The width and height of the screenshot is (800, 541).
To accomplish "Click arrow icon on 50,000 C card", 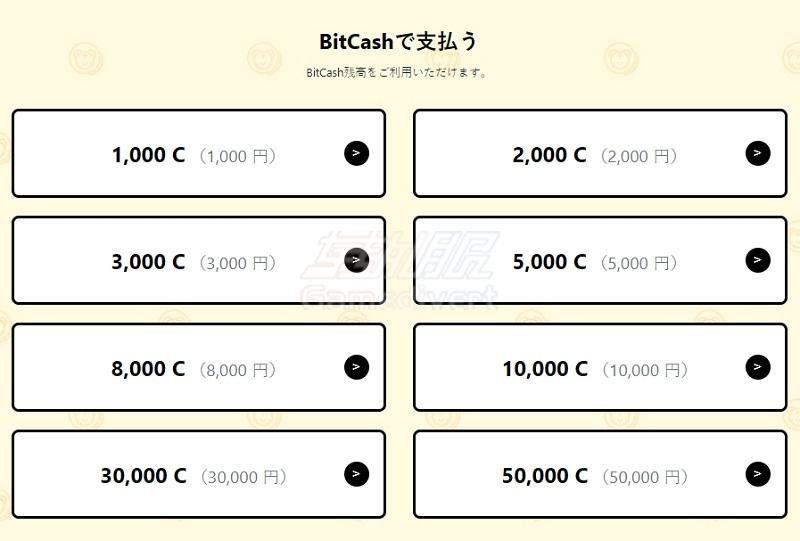I will [x=758, y=474].
